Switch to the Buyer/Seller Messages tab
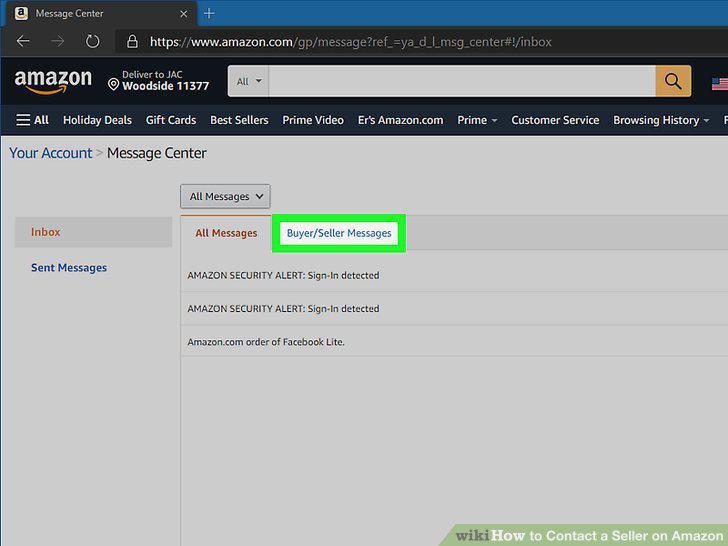 [x=339, y=233]
